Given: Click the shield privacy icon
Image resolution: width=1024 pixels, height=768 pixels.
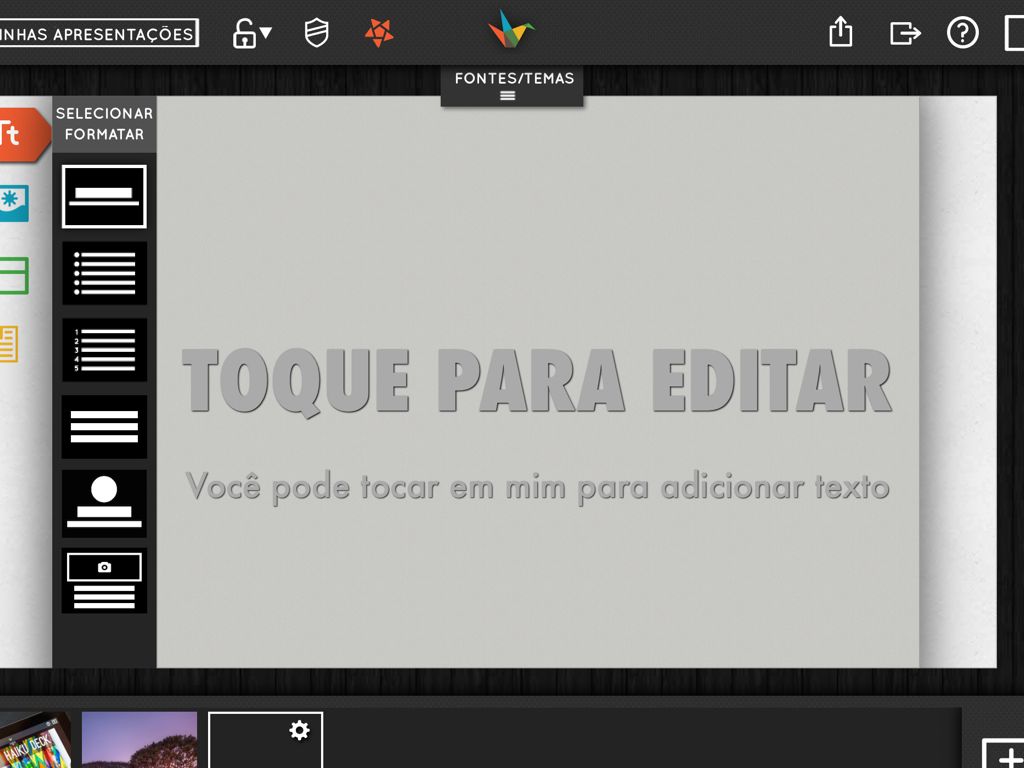Looking at the screenshot, I should coord(316,33).
